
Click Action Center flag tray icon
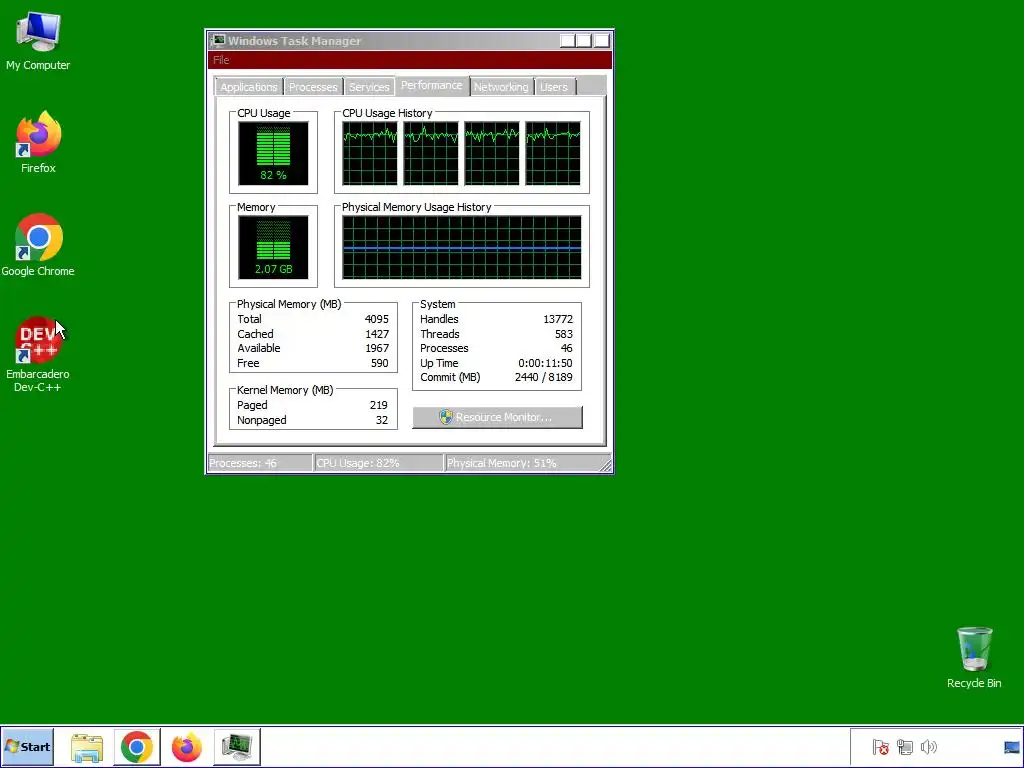(880, 746)
